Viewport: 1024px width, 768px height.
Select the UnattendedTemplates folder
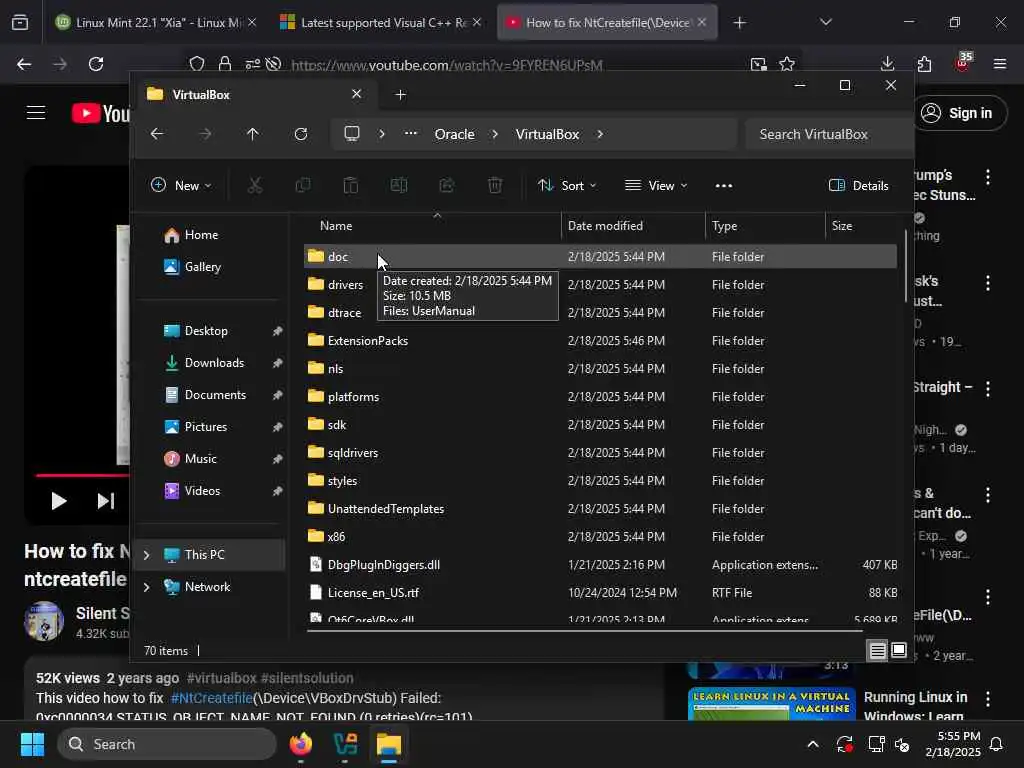pyautogui.click(x=600, y=509)
